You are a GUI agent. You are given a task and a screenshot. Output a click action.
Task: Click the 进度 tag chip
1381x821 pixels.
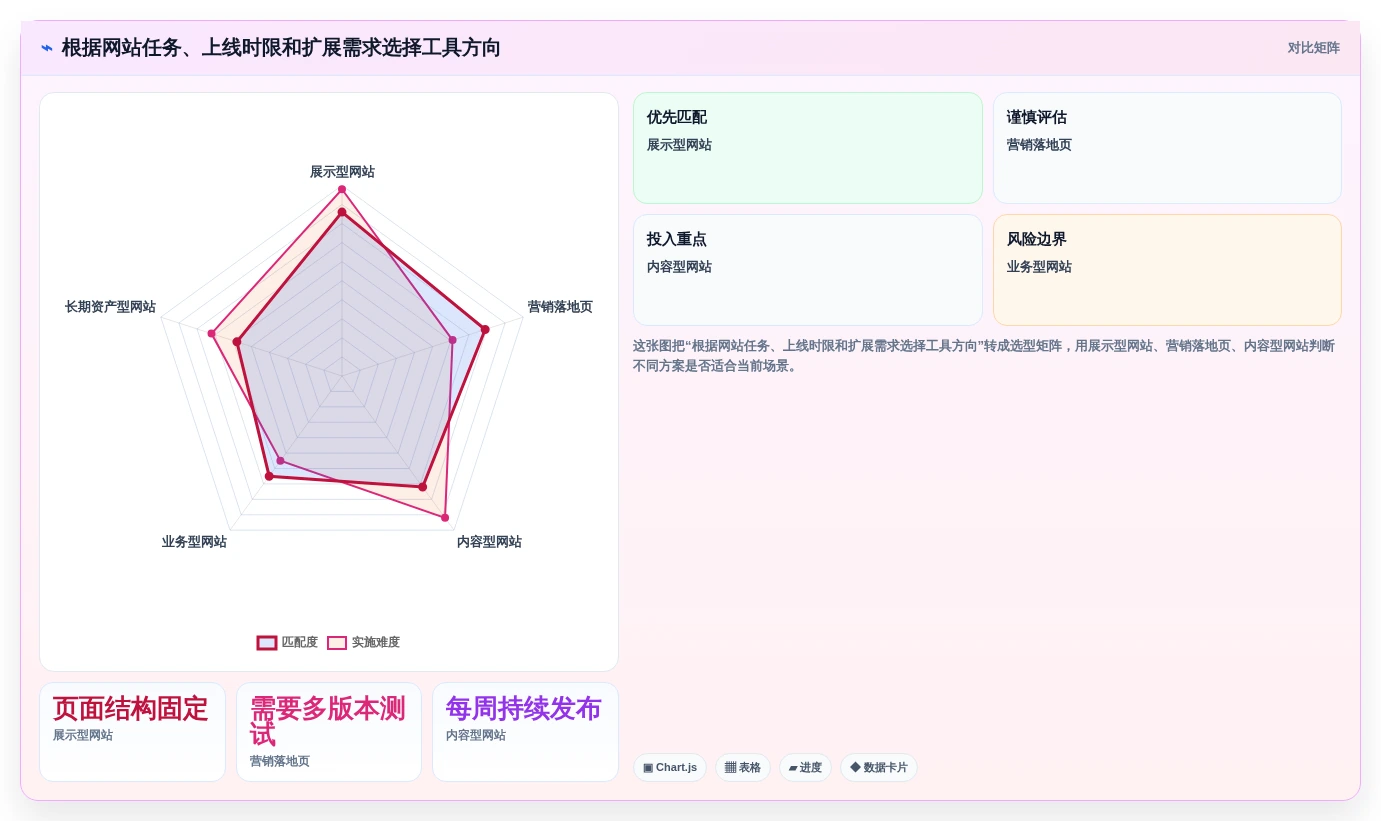pyautogui.click(x=805, y=767)
